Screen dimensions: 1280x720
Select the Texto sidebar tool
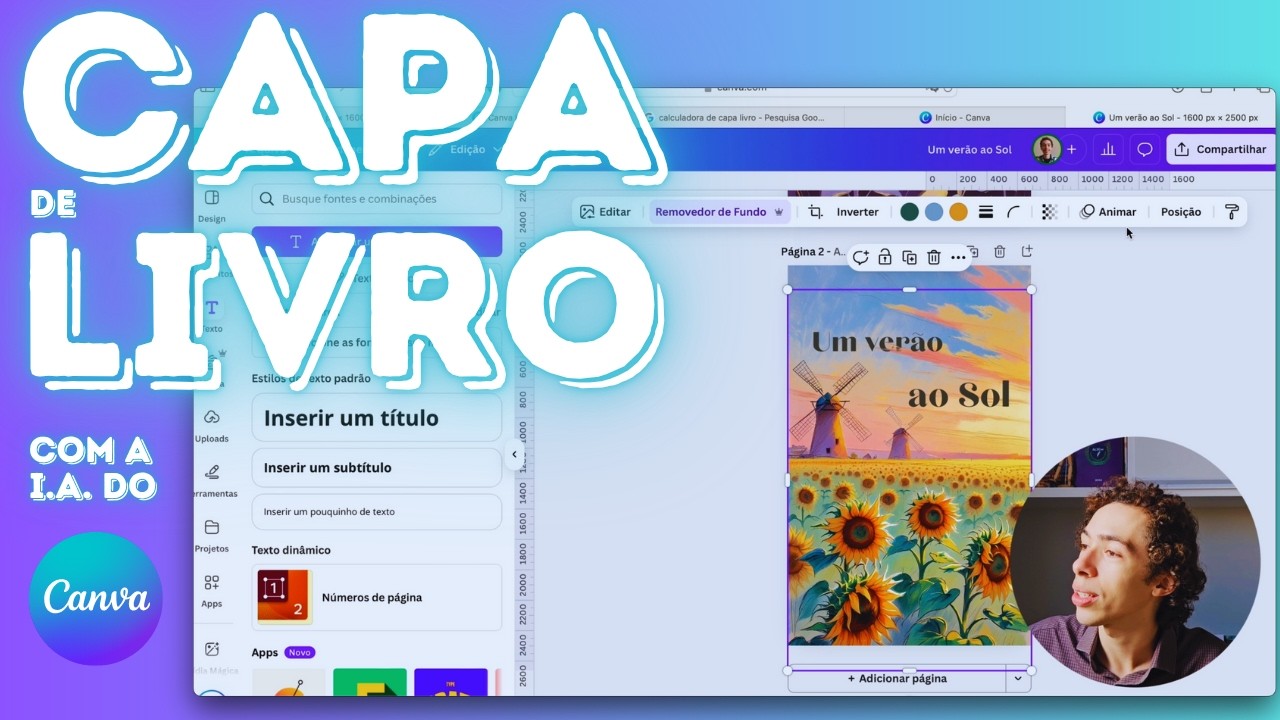click(x=212, y=316)
